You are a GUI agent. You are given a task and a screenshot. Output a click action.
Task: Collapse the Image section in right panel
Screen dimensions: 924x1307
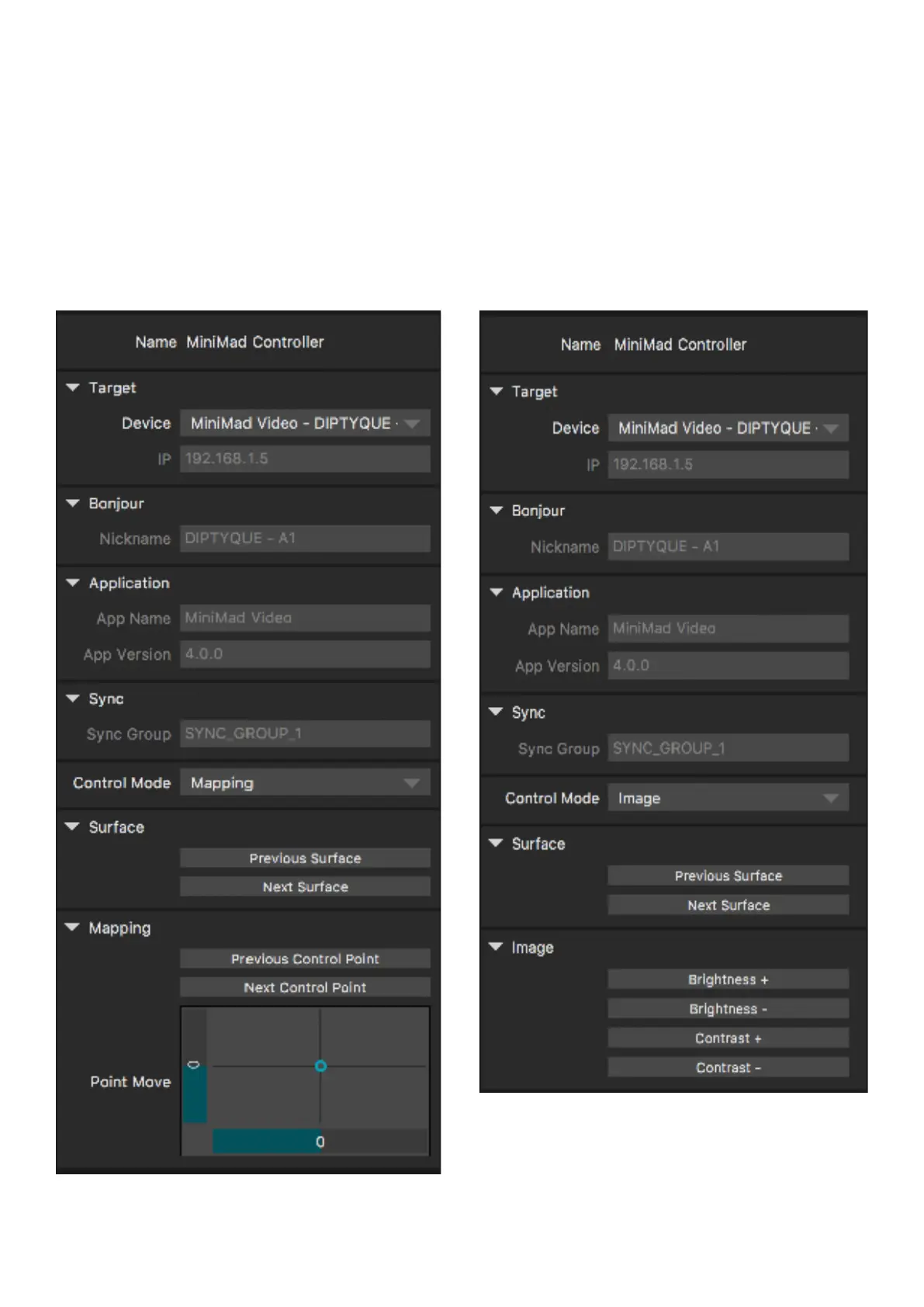pyautogui.click(x=497, y=947)
